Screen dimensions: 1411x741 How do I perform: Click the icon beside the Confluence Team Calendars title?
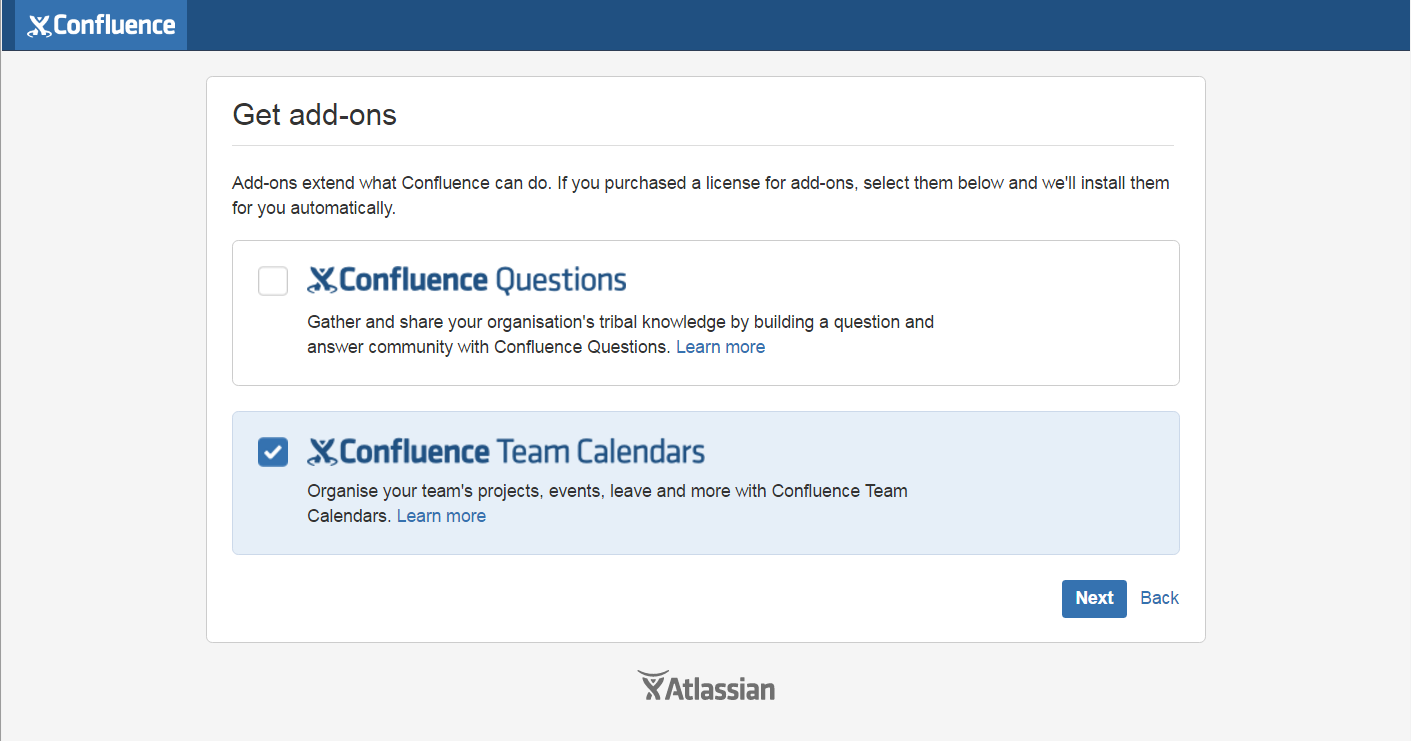click(321, 452)
